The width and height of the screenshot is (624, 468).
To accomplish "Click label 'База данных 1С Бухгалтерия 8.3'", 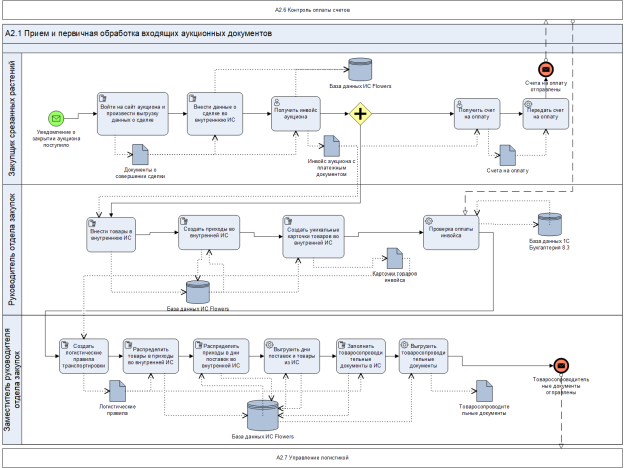I will [549, 244].
